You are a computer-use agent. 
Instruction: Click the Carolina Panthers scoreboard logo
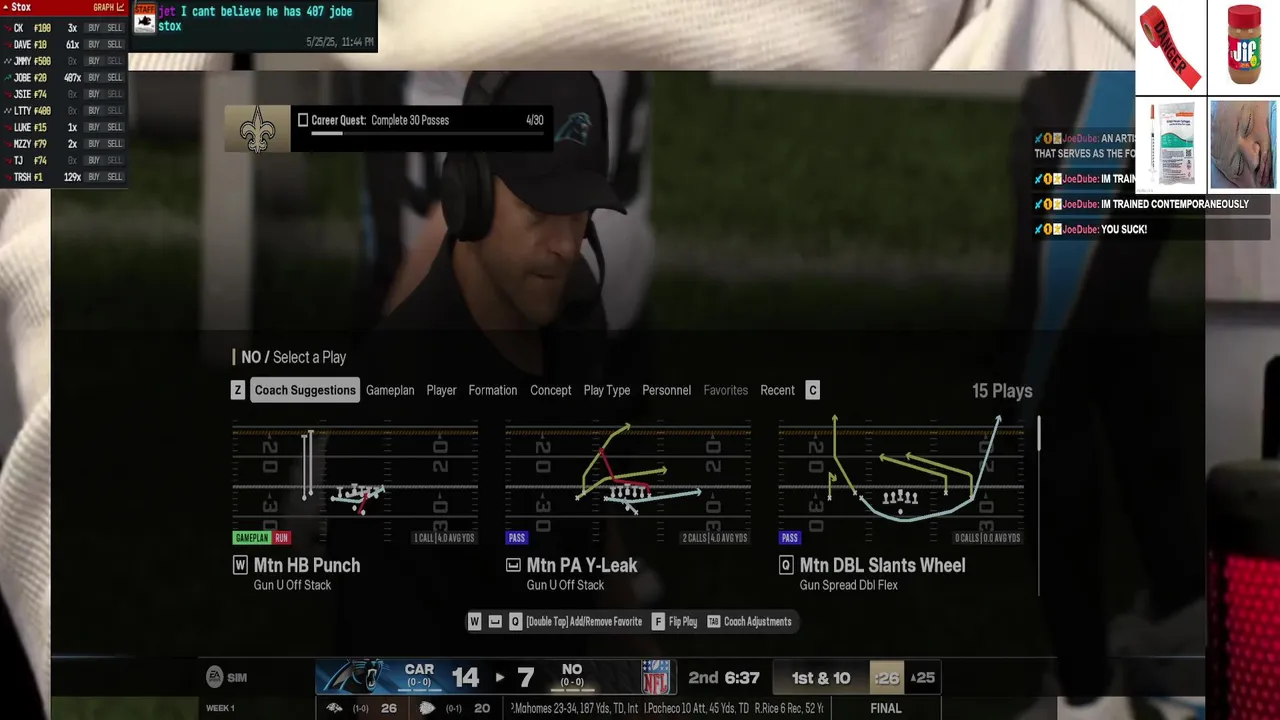tap(358, 677)
